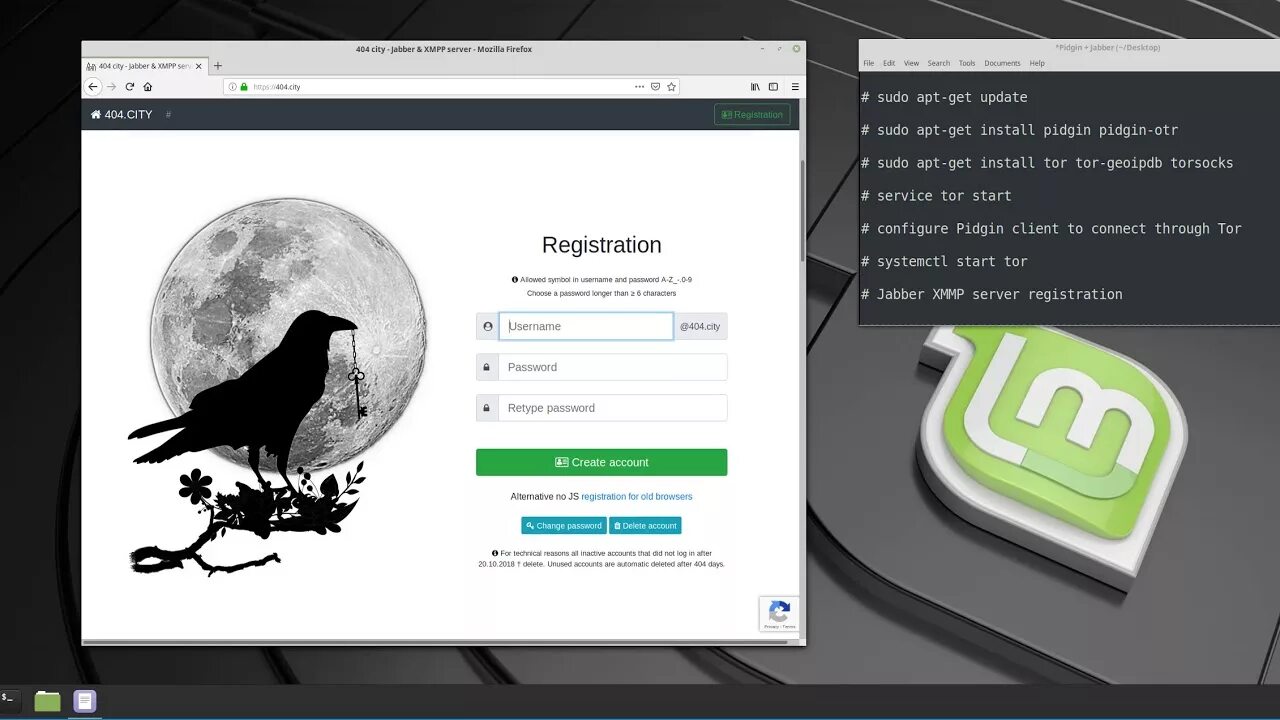
Task: Click the user icon beside Username
Action: pyautogui.click(x=487, y=326)
